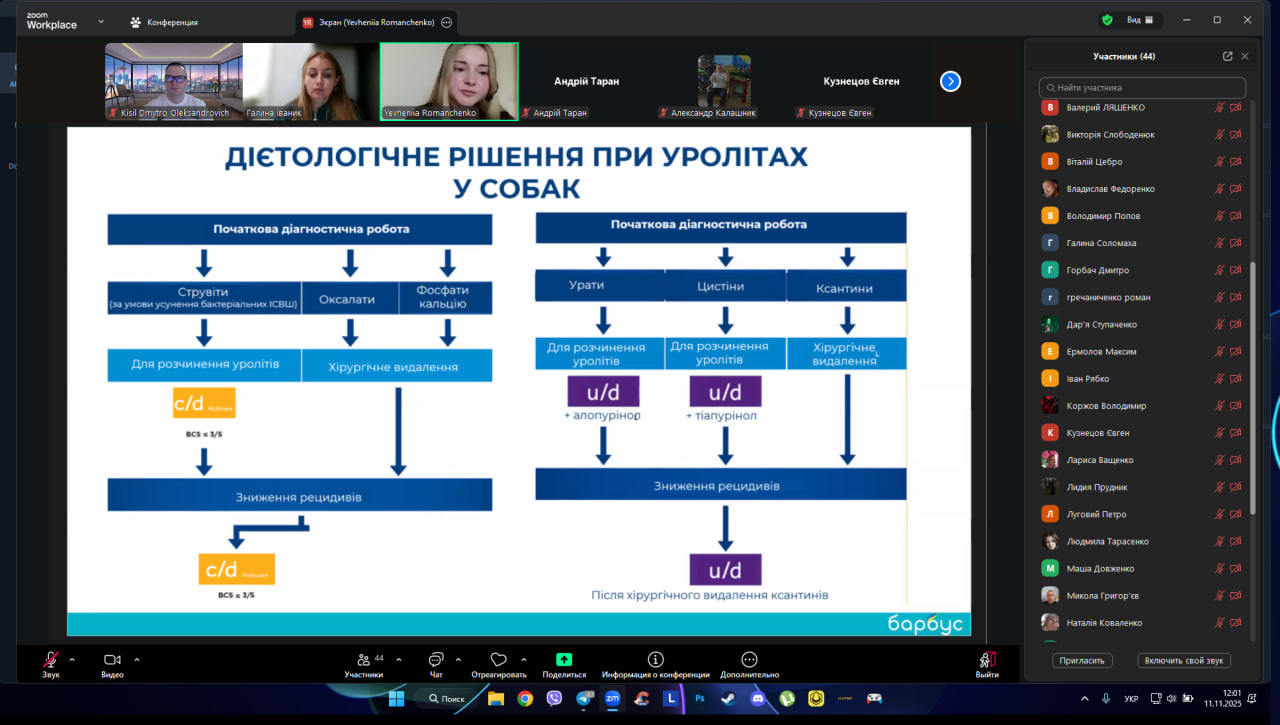
Task: Switch to the Конференция tab
Action: click(165, 22)
